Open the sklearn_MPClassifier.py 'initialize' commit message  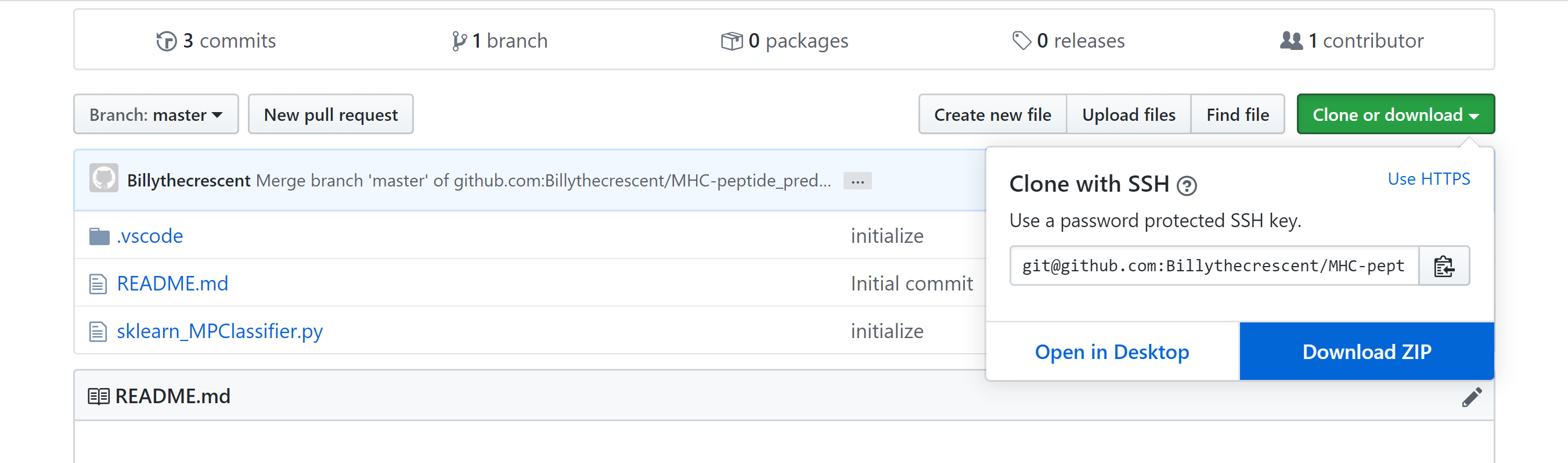[887, 331]
